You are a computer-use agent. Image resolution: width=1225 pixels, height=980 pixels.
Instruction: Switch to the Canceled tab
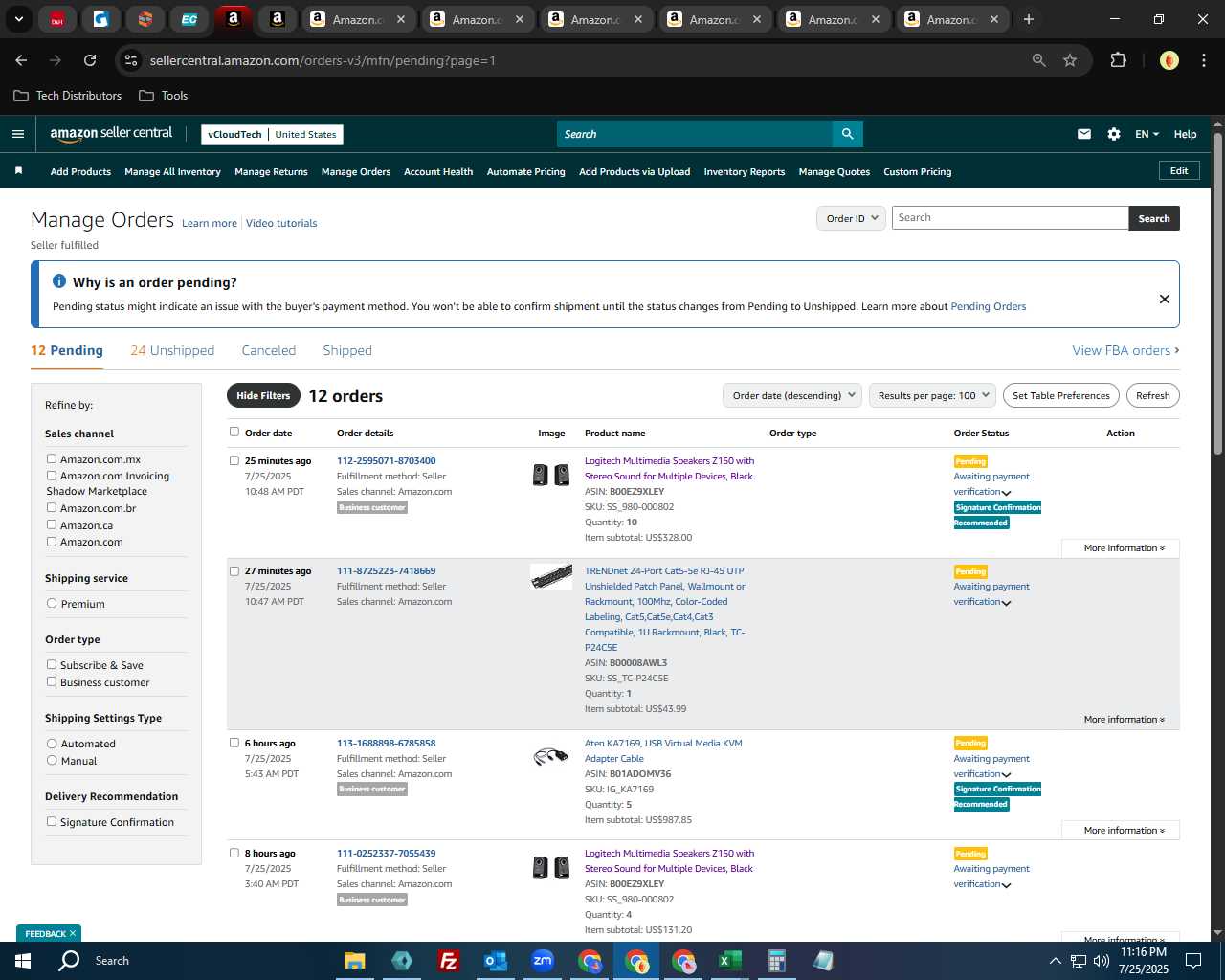tap(269, 350)
